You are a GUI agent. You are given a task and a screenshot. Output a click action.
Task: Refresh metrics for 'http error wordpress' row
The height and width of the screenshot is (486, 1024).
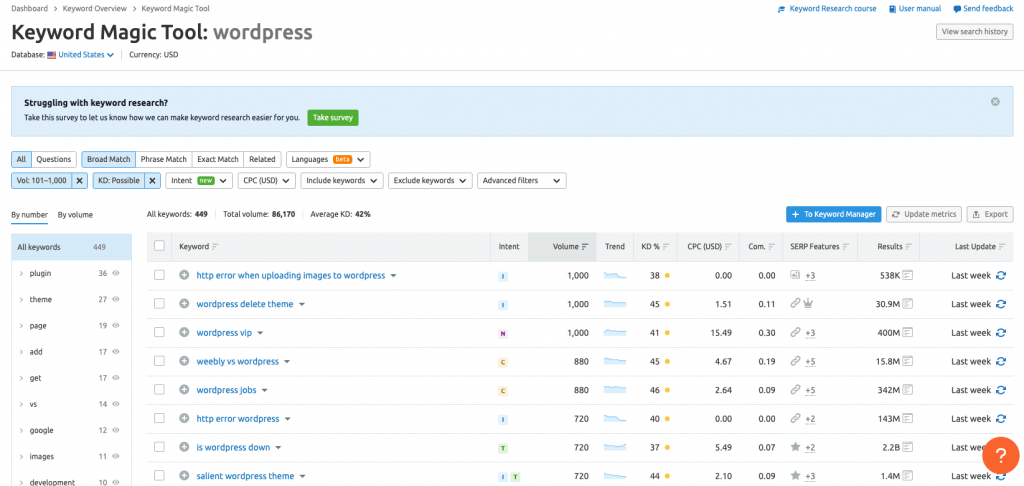[x=1000, y=419]
